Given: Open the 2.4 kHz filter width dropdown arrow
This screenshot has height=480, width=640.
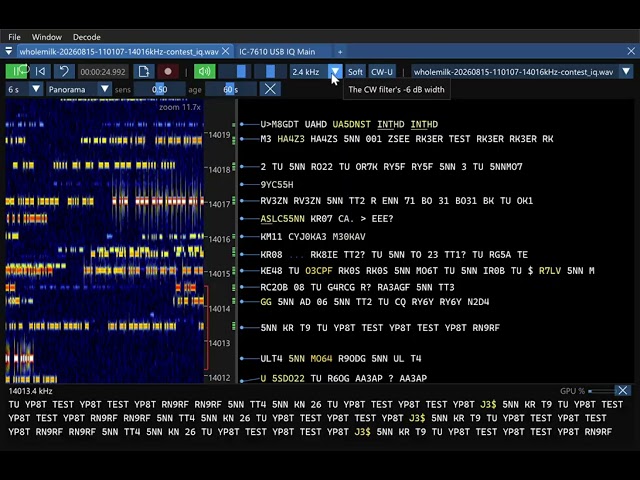Looking at the screenshot, I should [335, 71].
